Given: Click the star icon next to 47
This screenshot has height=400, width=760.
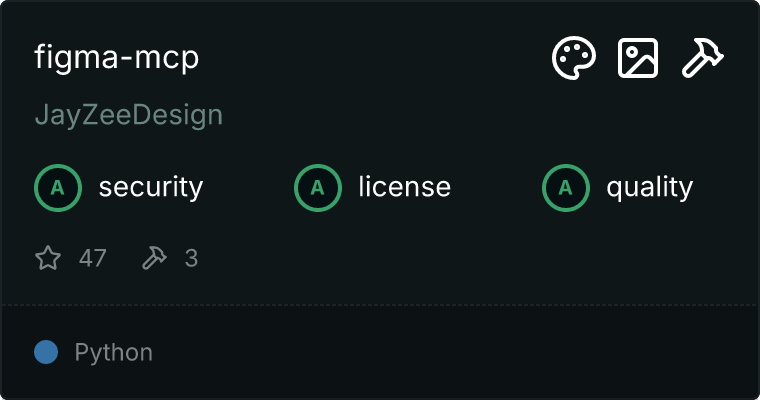Looking at the screenshot, I should tap(48, 258).
